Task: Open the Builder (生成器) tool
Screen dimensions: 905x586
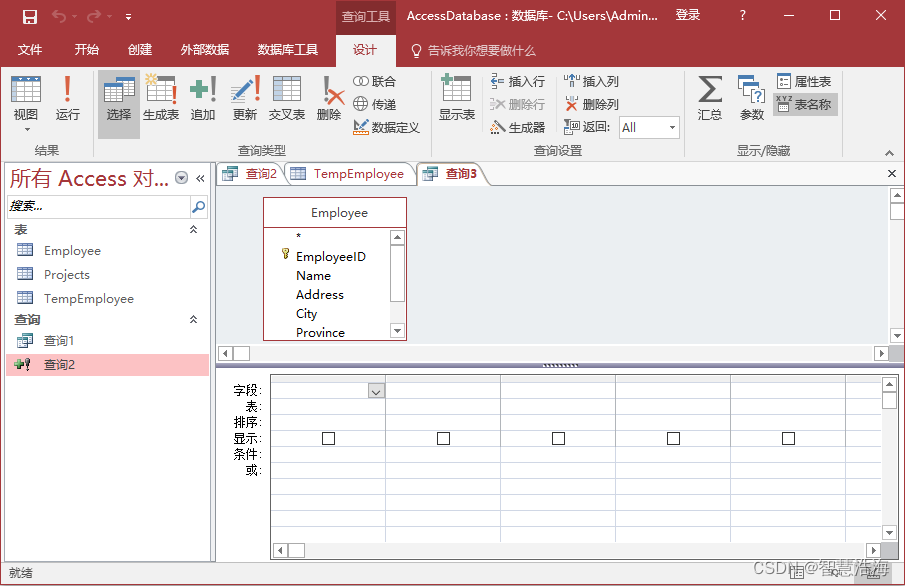Action: (x=518, y=127)
